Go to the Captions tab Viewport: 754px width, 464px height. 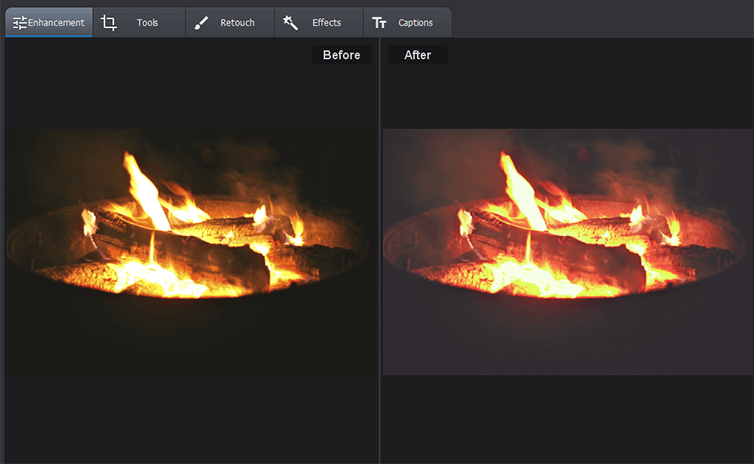[x=408, y=22]
